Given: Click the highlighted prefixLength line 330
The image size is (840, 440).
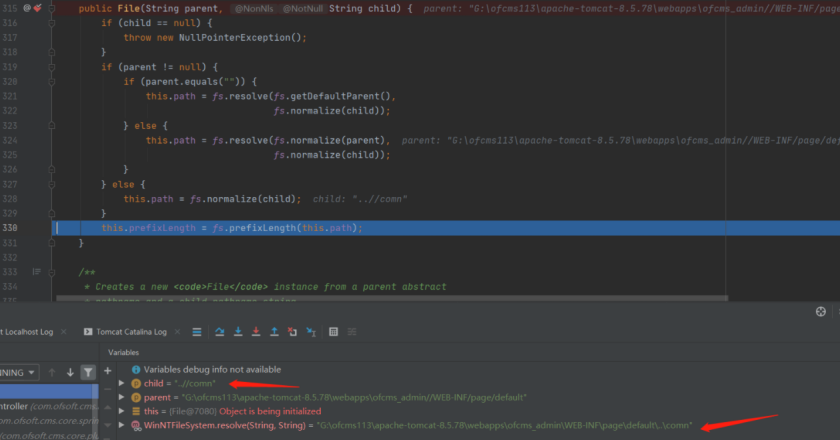Looking at the screenshot, I should [446, 228].
